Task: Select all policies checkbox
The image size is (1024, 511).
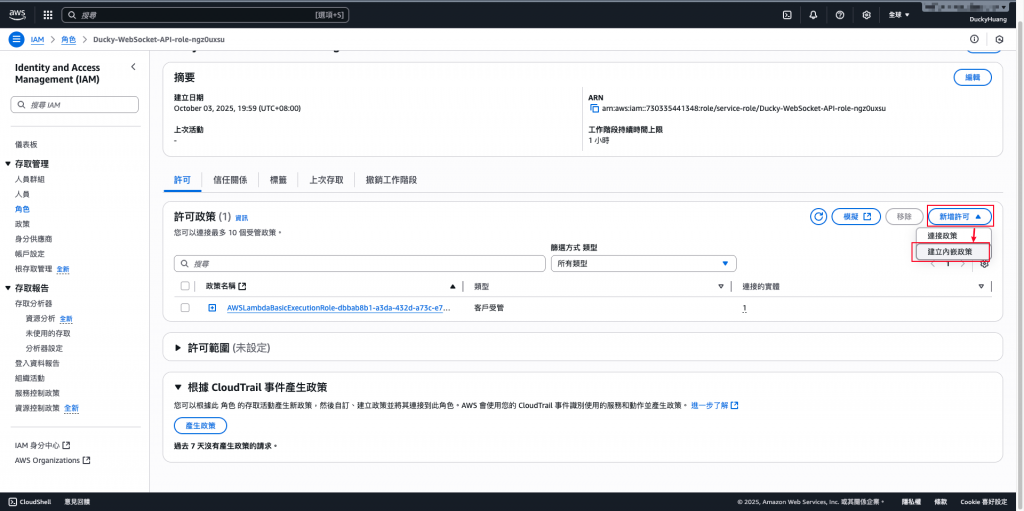Action: [x=185, y=286]
